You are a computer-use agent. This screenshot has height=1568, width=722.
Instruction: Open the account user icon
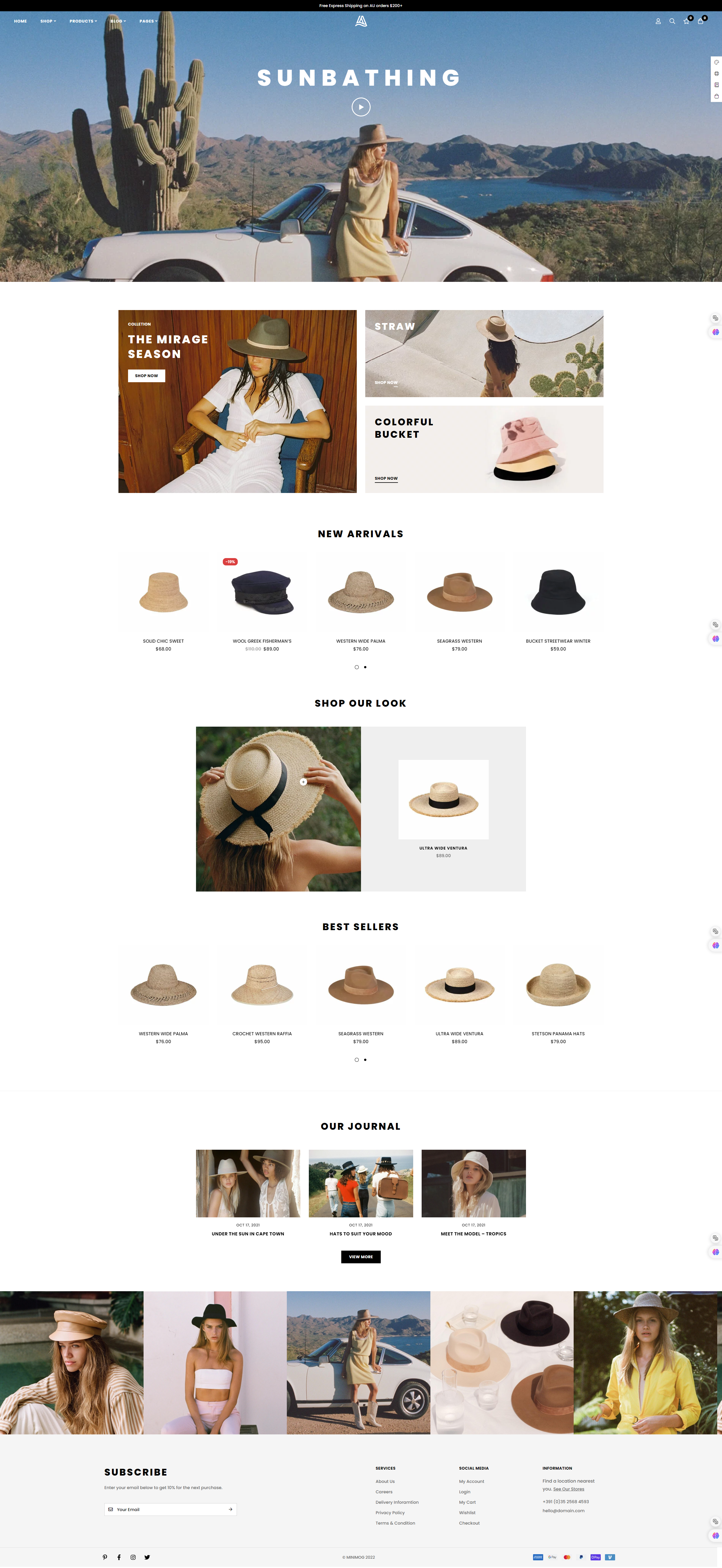(x=658, y=21)
